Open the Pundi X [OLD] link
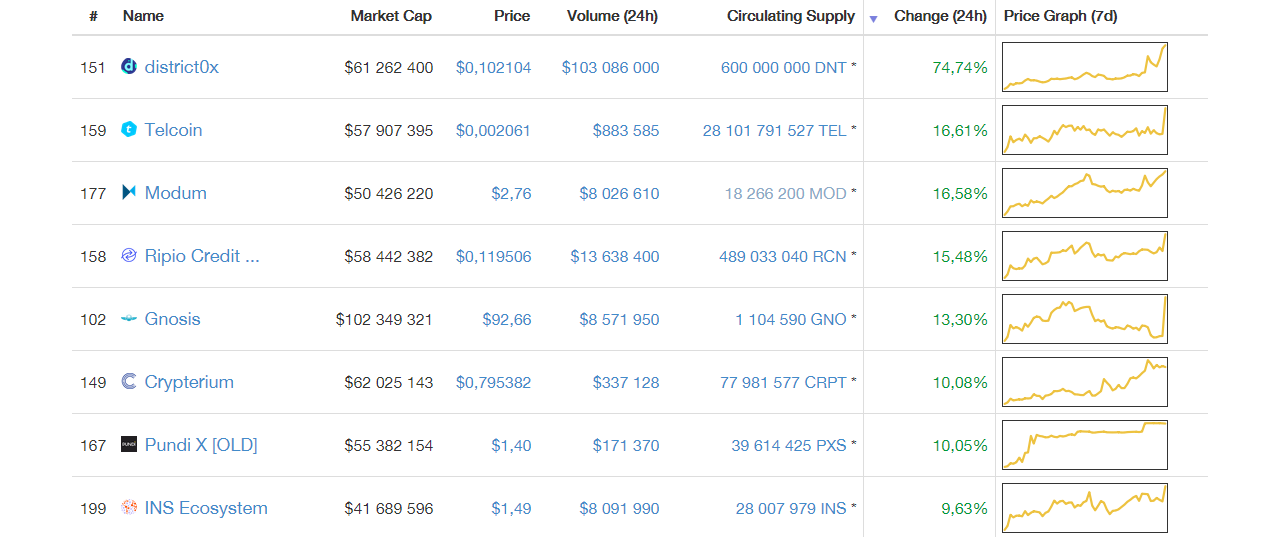The height and width of the screenshot is (537, 1285). (x=201, y=445)
